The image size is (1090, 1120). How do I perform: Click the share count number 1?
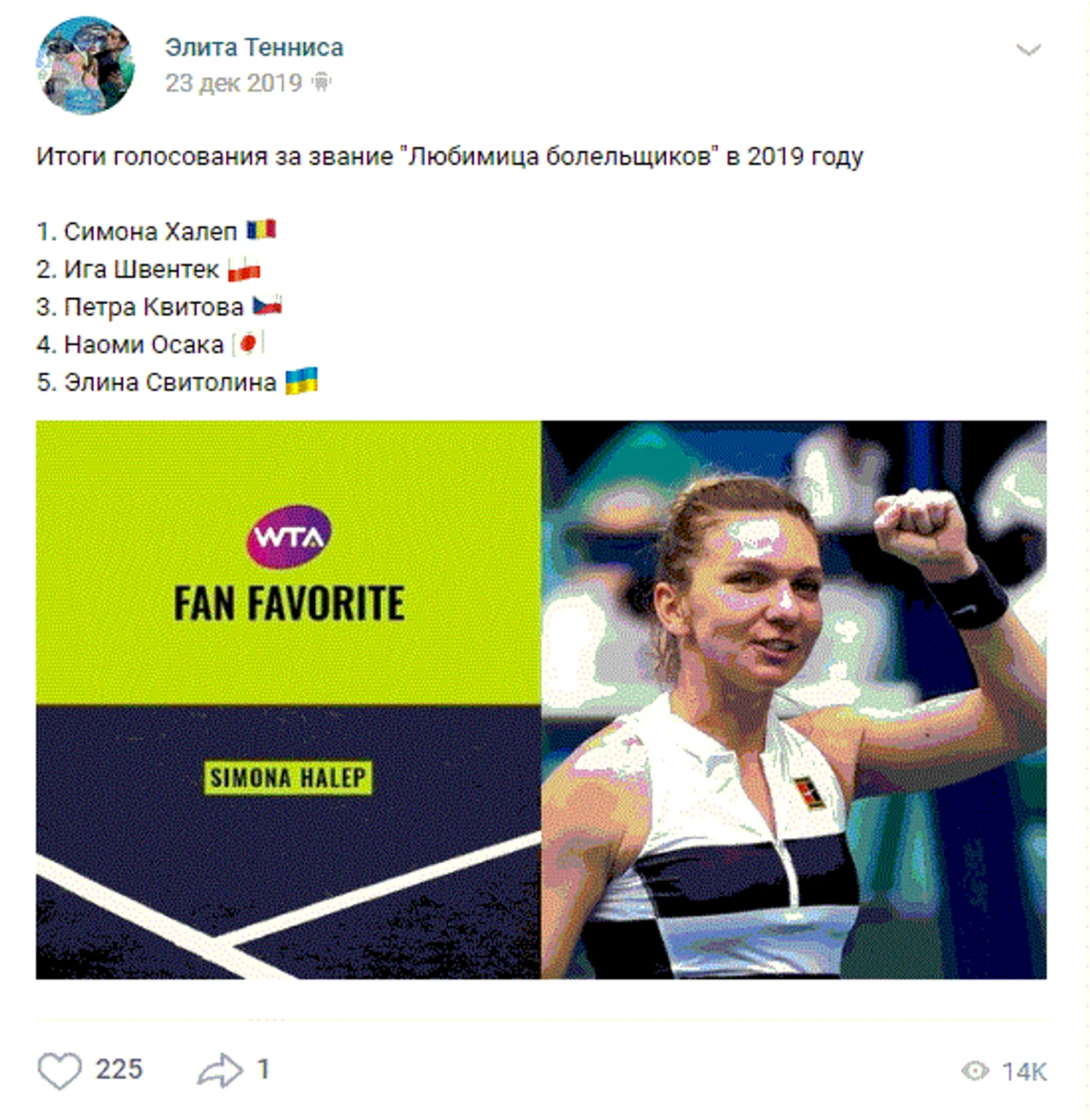263,1069
